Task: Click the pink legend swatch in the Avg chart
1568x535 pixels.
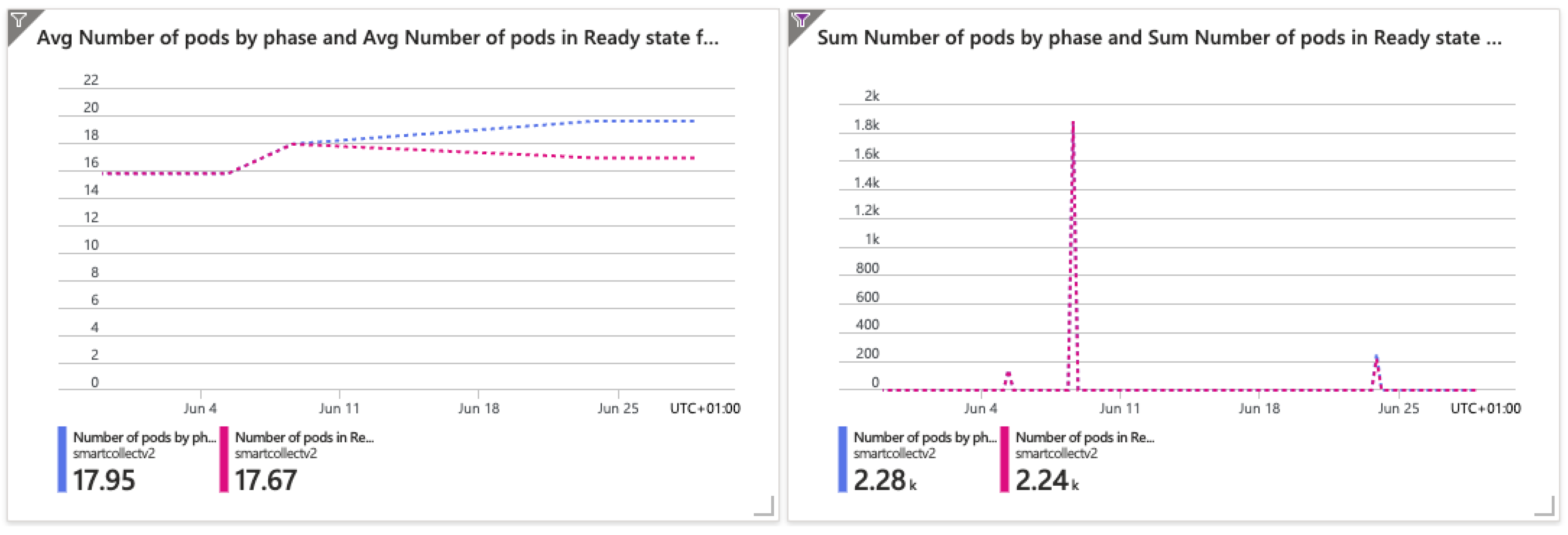Action: pyautogui.click(x=224, y=459)
